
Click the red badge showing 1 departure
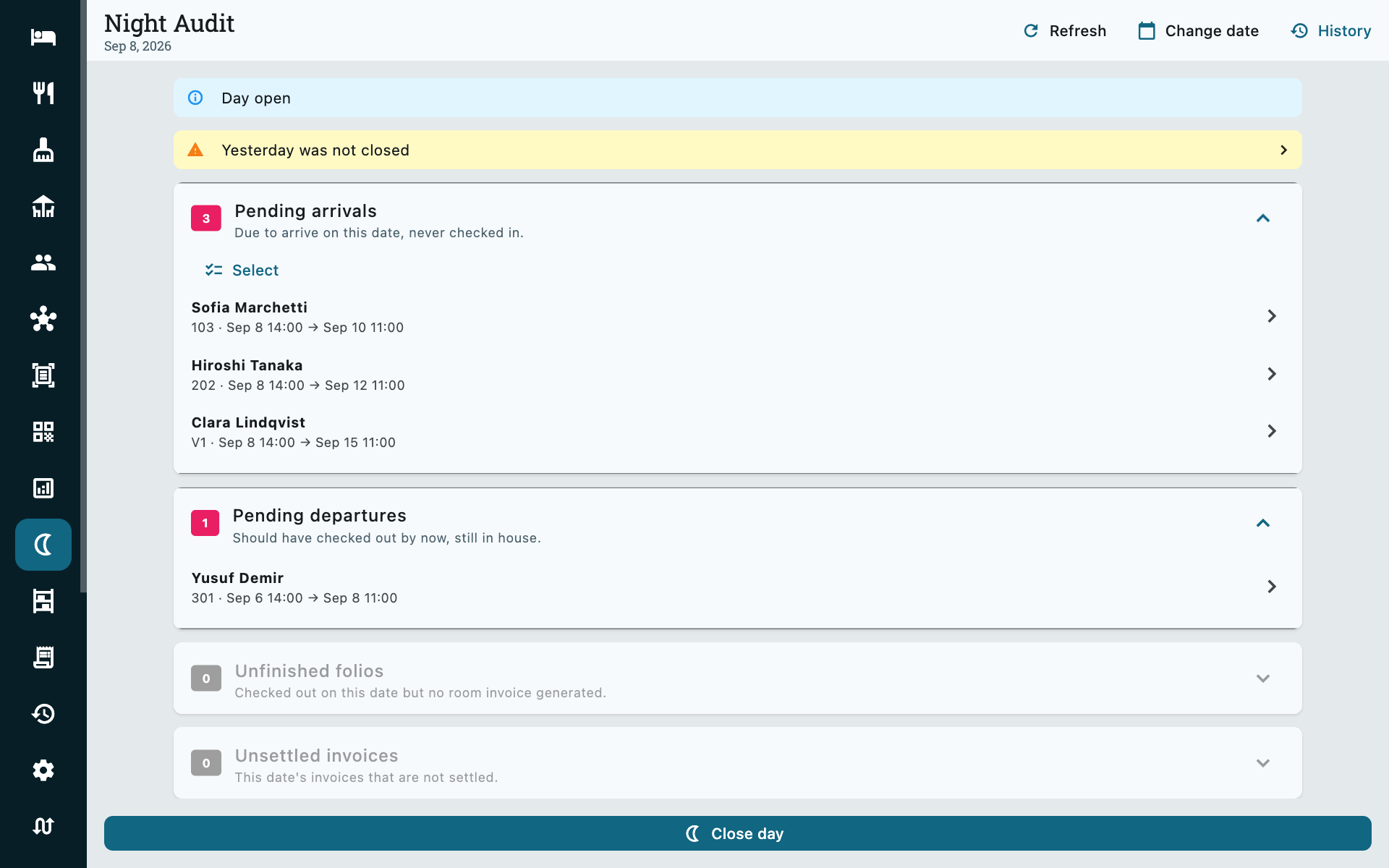[x=205, y=523]
